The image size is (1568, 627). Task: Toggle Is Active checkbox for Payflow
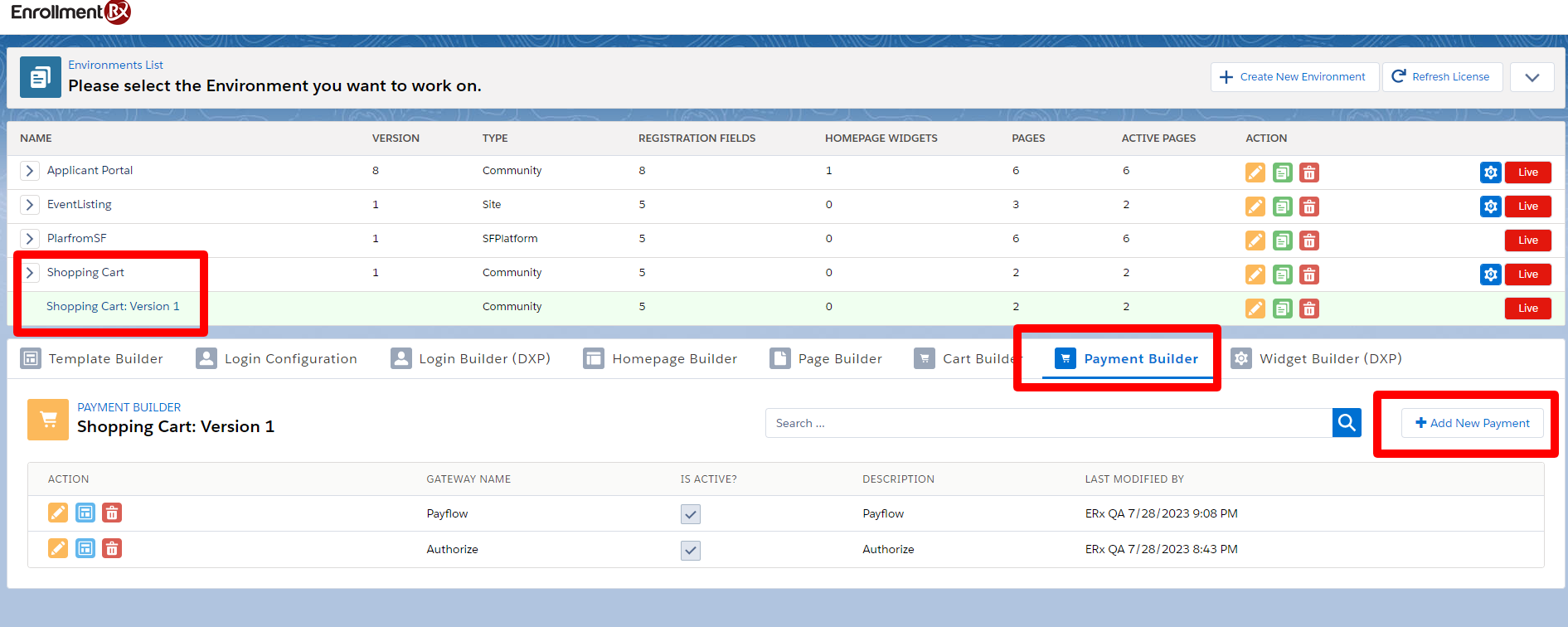point(690,514)
